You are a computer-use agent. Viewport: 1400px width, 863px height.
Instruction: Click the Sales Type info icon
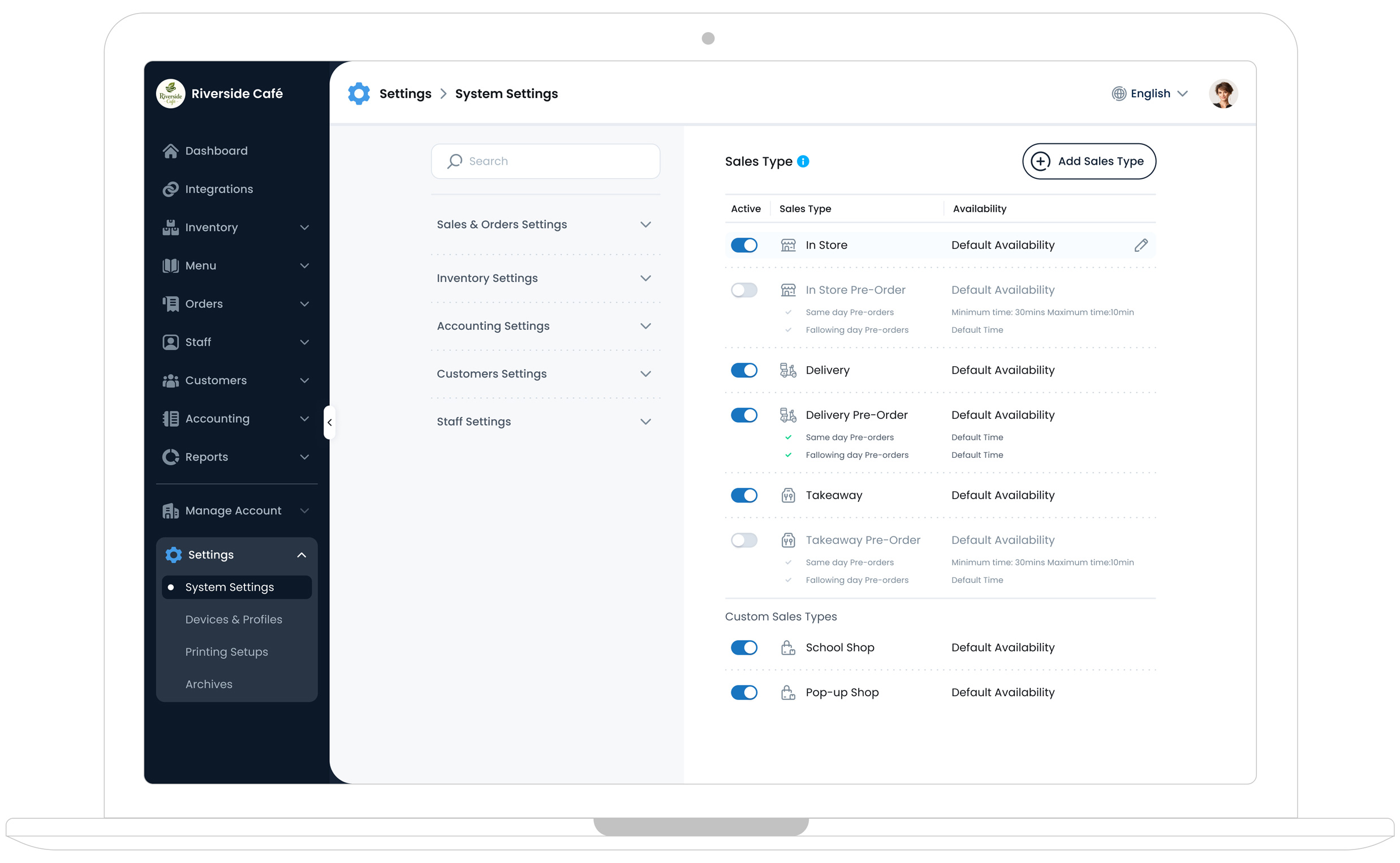pos(803,161)
